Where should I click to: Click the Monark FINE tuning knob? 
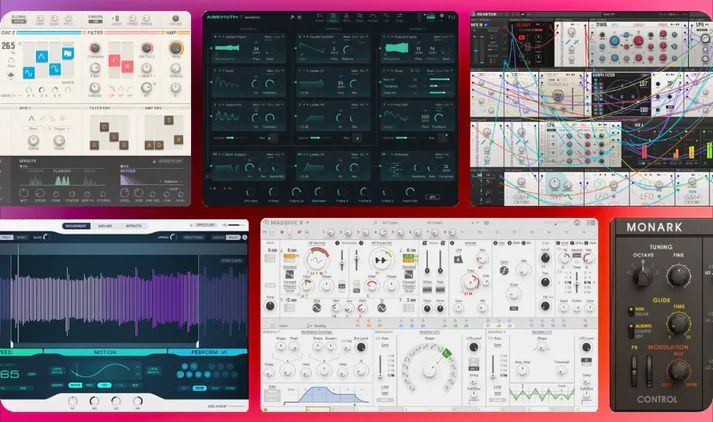678,276
